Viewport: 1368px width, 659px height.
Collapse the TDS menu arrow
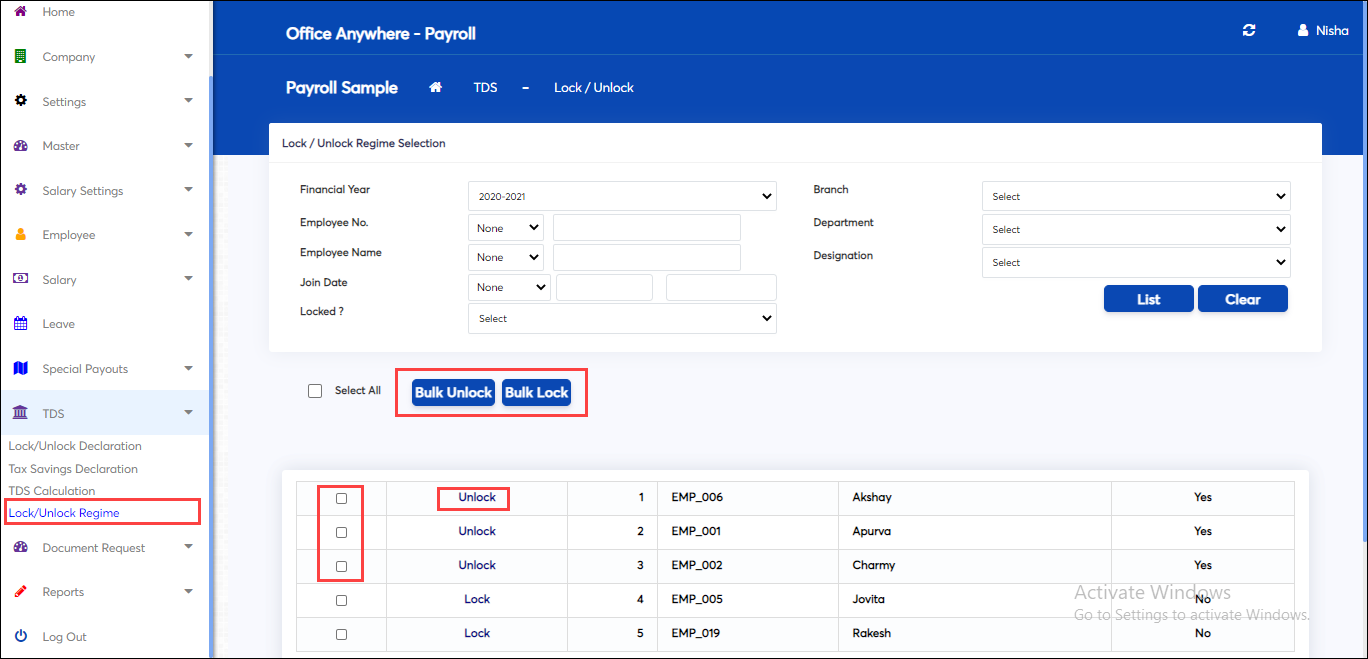click(x=188, y=413)
